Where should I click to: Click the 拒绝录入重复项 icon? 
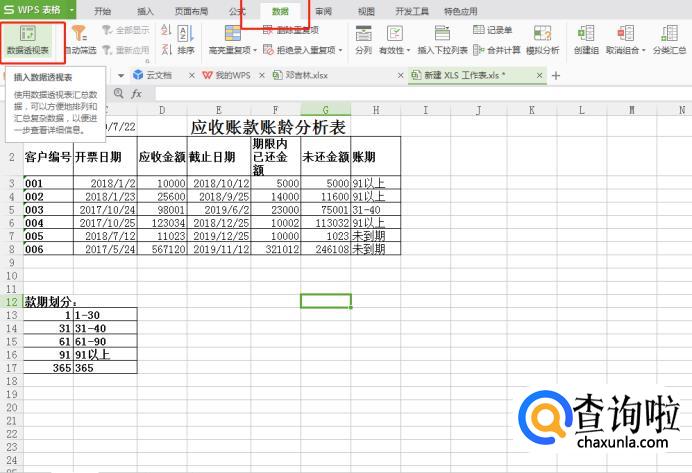tap(268, 49)
